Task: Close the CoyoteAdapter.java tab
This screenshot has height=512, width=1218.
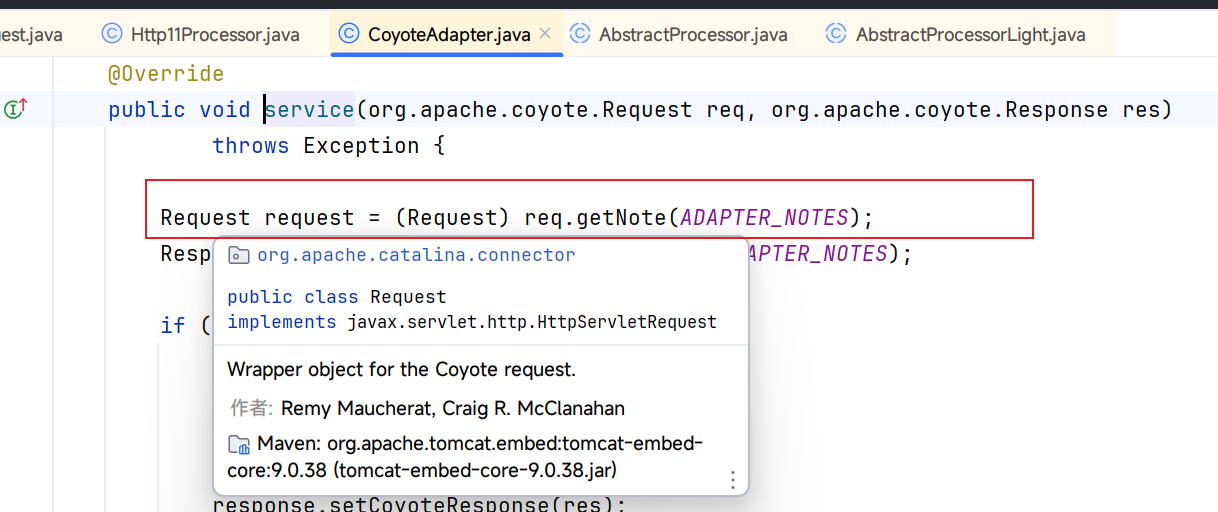Action: 545,34
